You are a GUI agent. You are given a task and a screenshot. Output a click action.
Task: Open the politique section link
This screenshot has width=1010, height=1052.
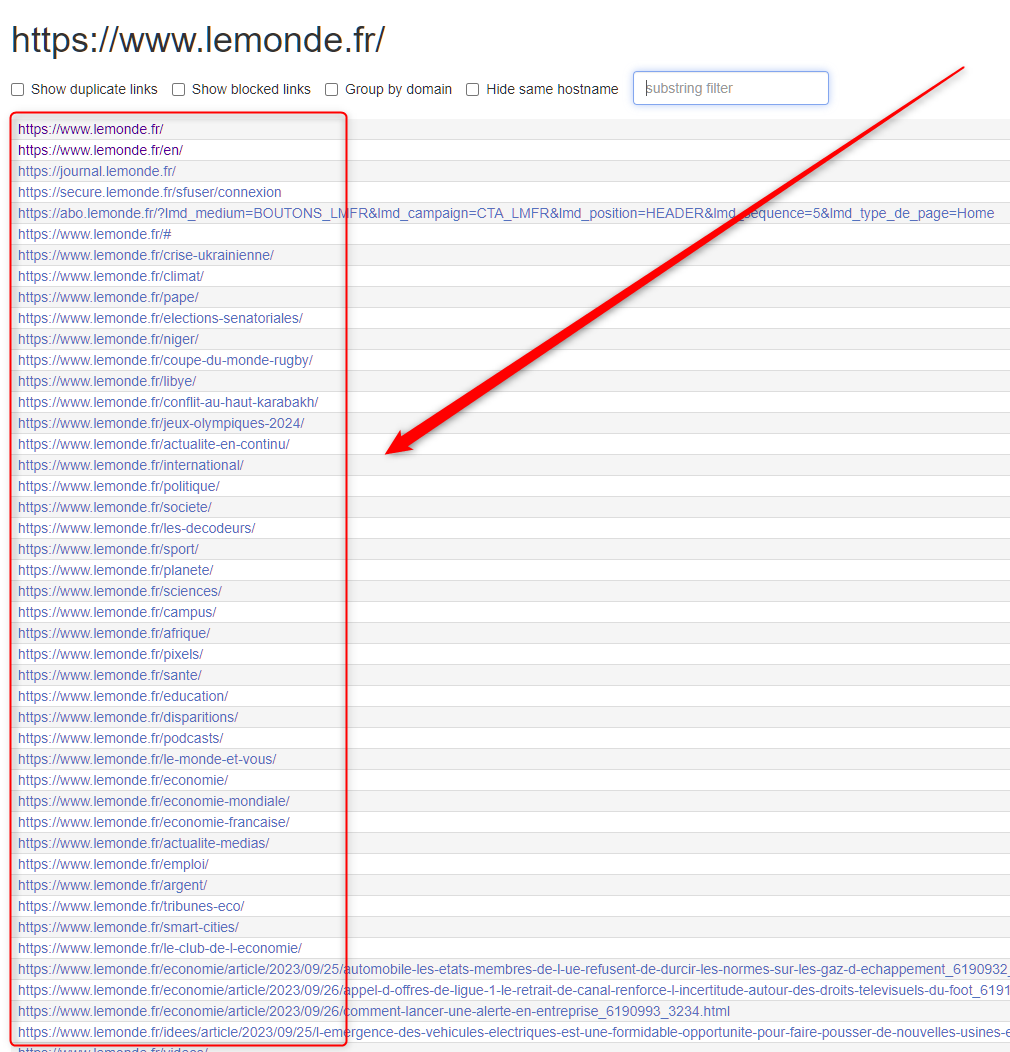(117, 486)
